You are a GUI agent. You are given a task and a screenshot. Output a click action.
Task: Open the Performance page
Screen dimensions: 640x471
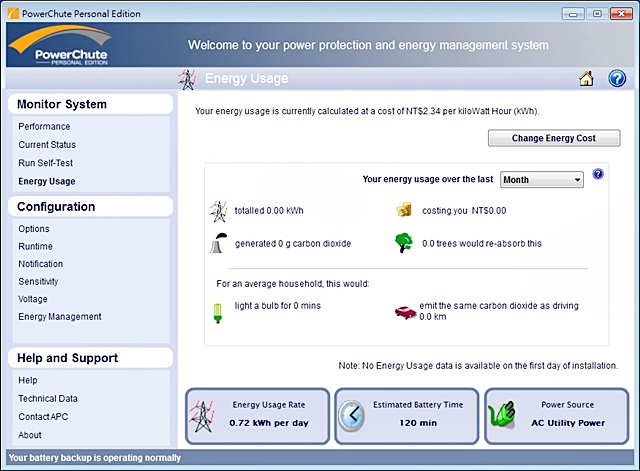click(x=44, y=127)
